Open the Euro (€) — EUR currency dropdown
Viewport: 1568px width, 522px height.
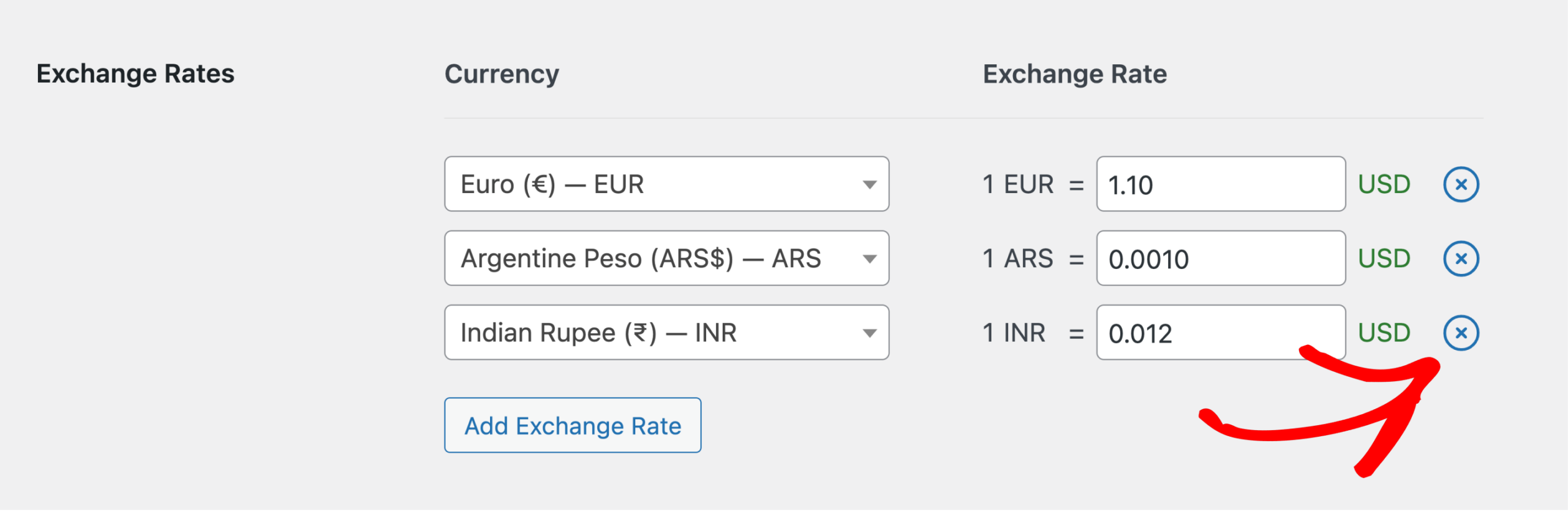666,184
